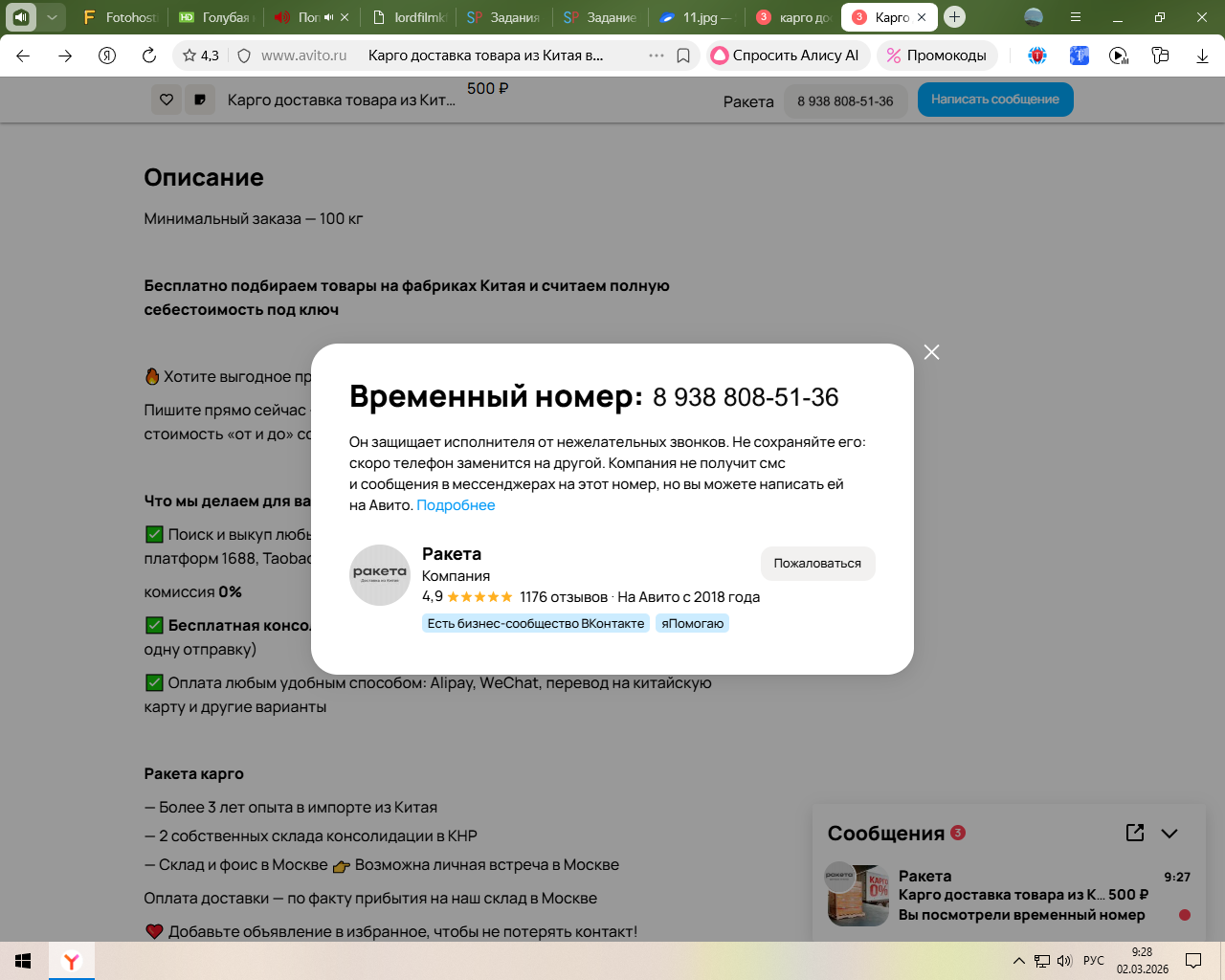Switch to the Fotohost tab
This screenshot has height=980, width=1225.
coord(120,17)
